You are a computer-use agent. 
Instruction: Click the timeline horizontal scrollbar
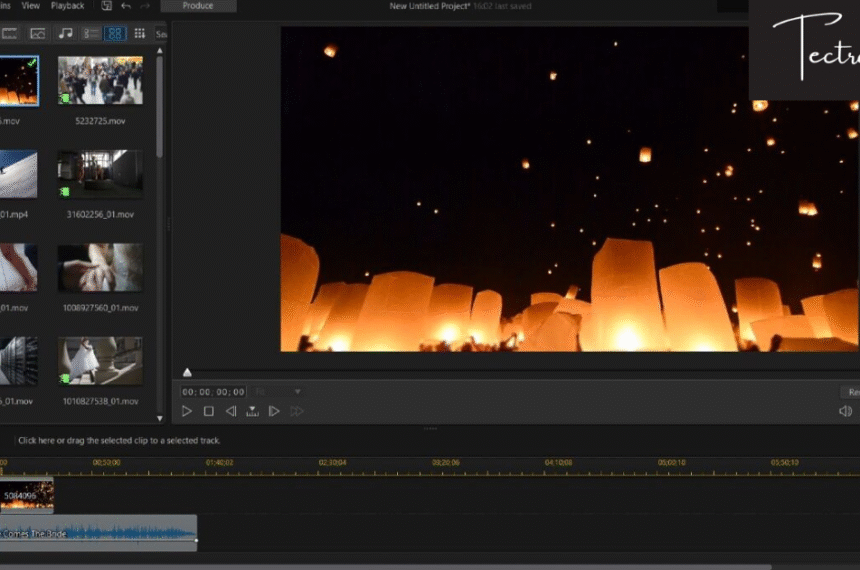(x=386, y=567)
